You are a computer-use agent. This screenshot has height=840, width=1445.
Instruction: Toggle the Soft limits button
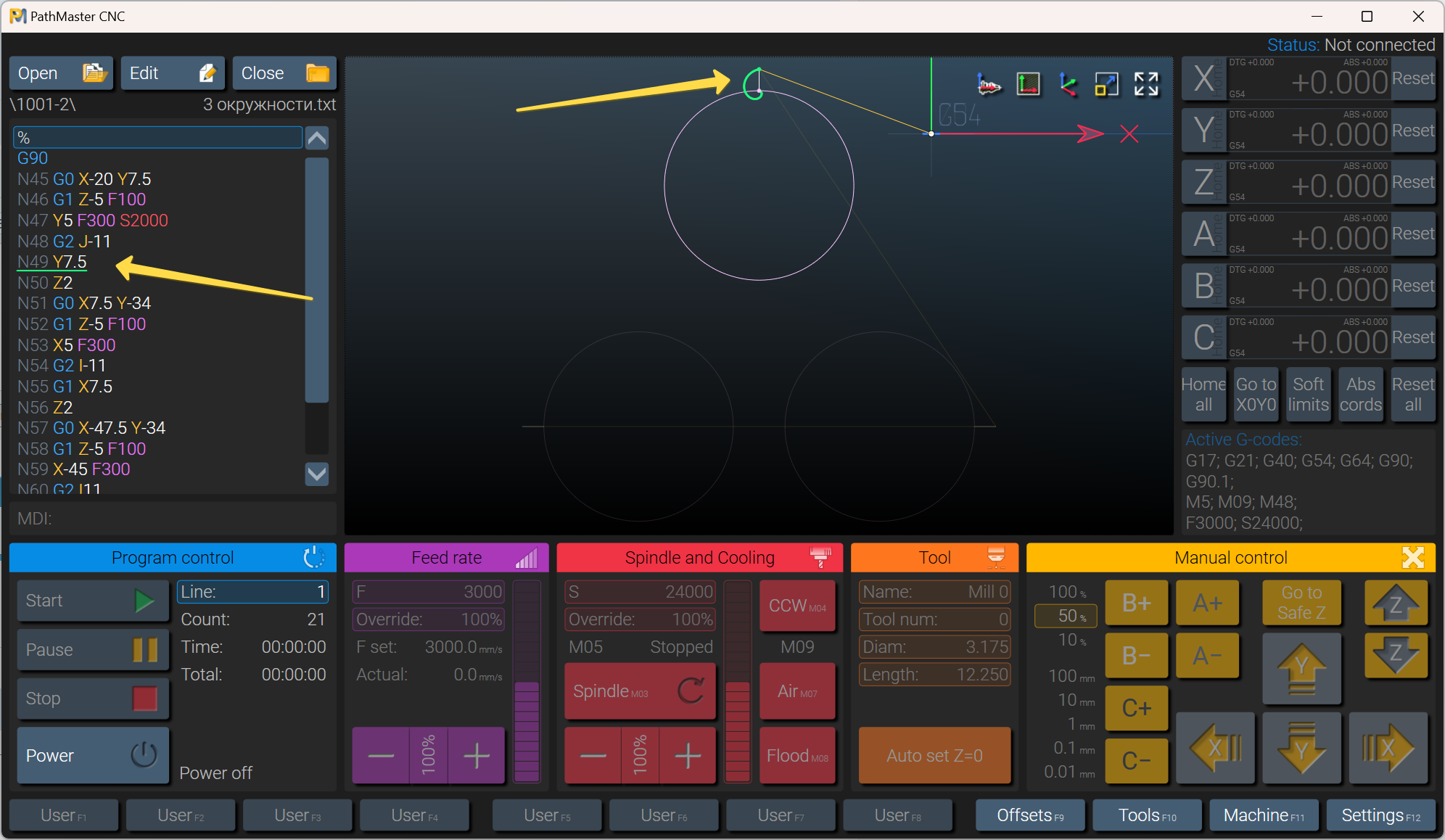point(1308,395)
